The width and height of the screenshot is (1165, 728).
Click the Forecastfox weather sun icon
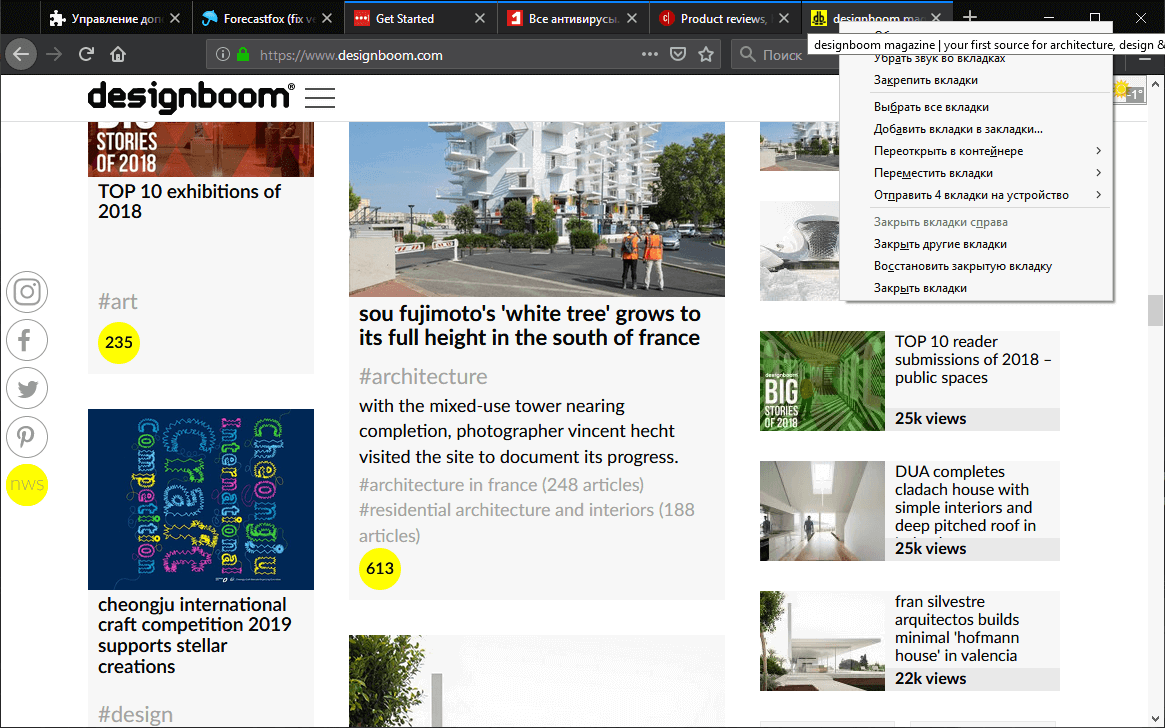click(x=1120, y=90)
